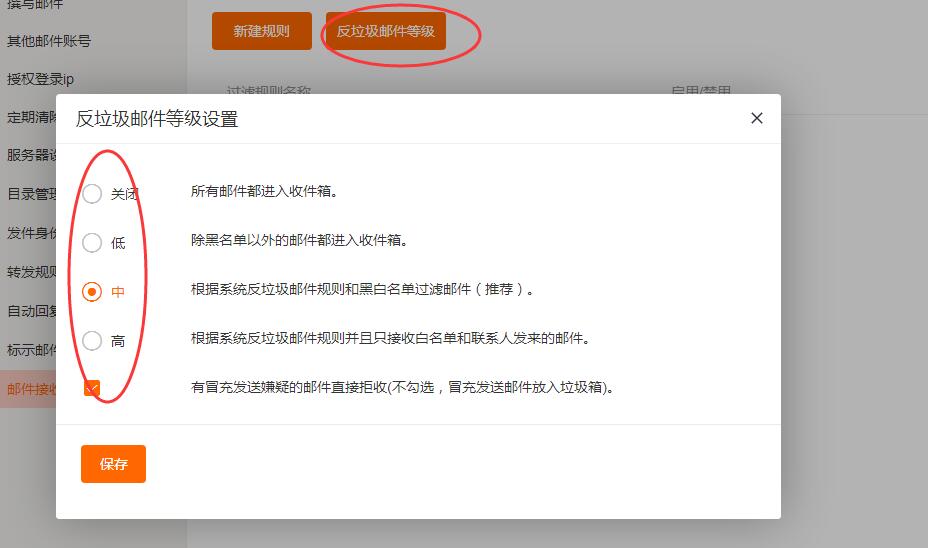Click the whitelist-and-contacts-only description text
This screenshot has width=928, height=548.
point(390,339)
